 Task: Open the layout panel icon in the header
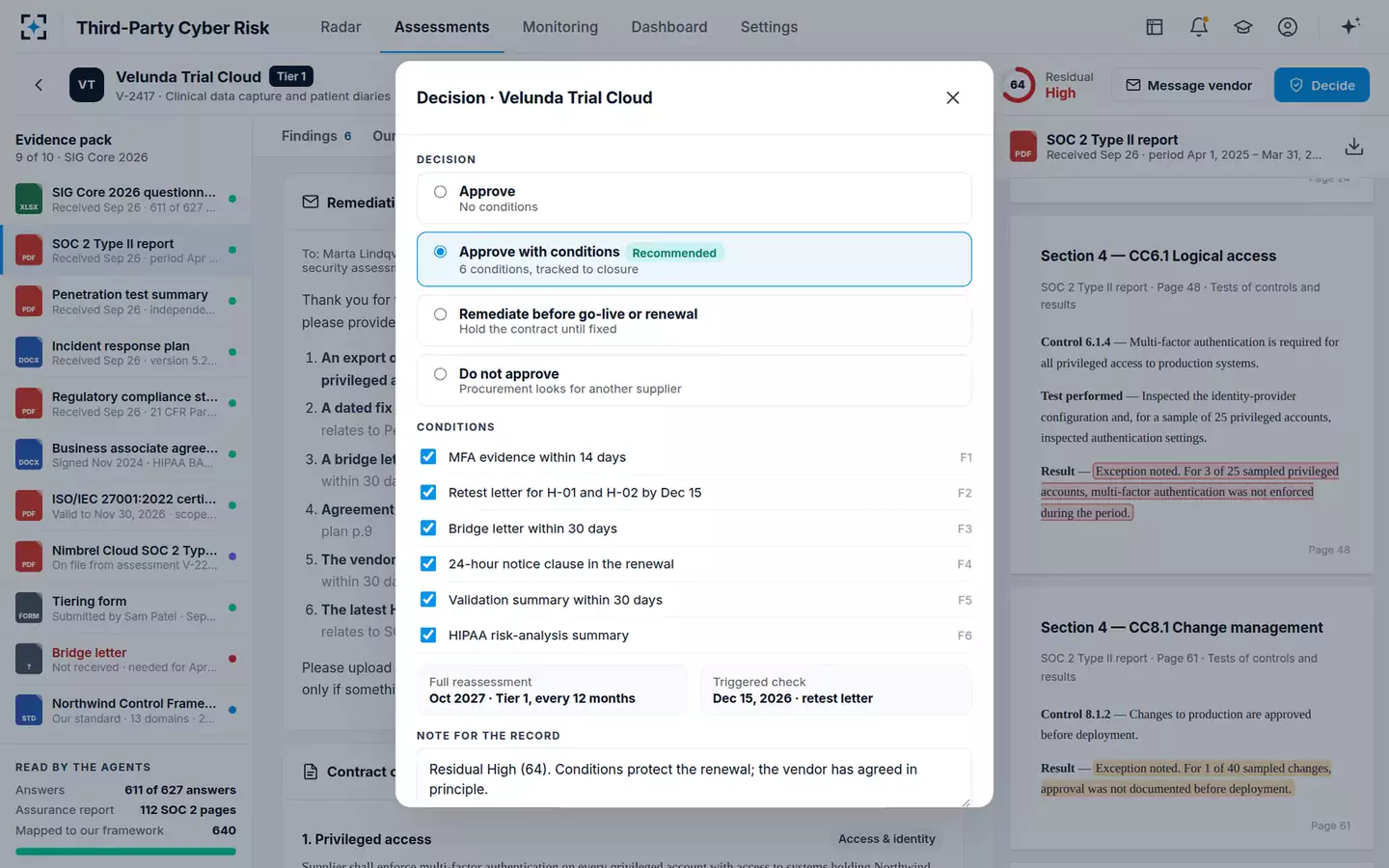point(1154,27)
